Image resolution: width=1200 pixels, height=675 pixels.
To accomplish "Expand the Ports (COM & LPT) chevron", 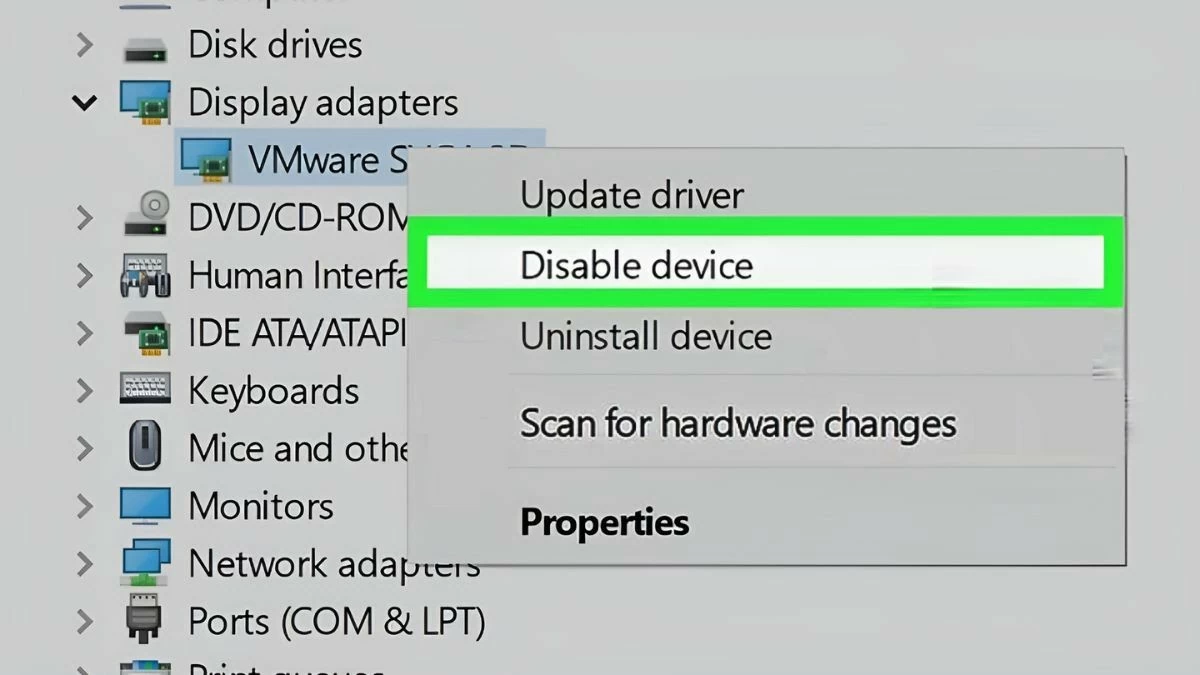I will point(86,621).
